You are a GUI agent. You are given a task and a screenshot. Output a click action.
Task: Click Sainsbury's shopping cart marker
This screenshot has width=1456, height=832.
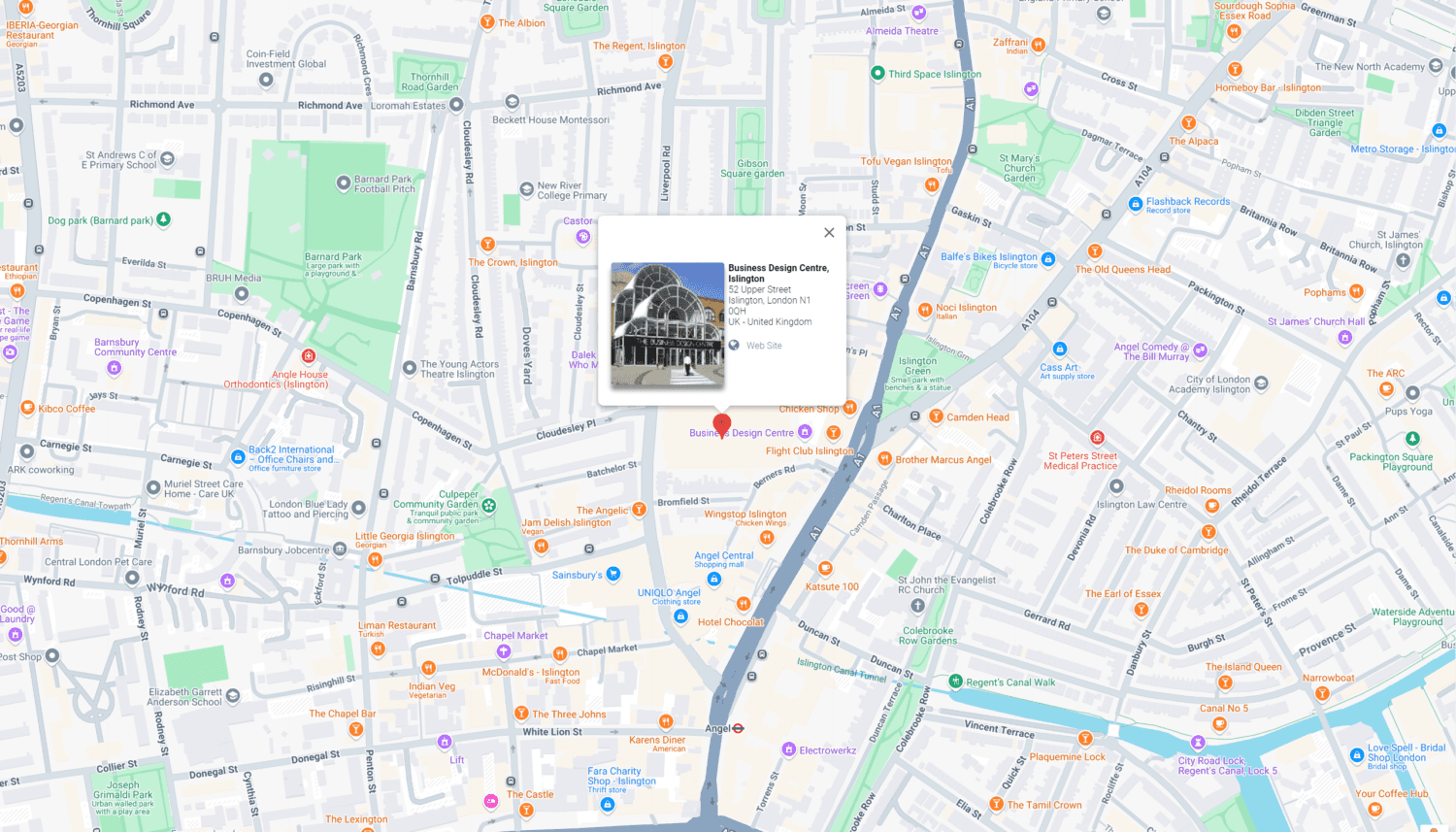(x=613, y=574)
